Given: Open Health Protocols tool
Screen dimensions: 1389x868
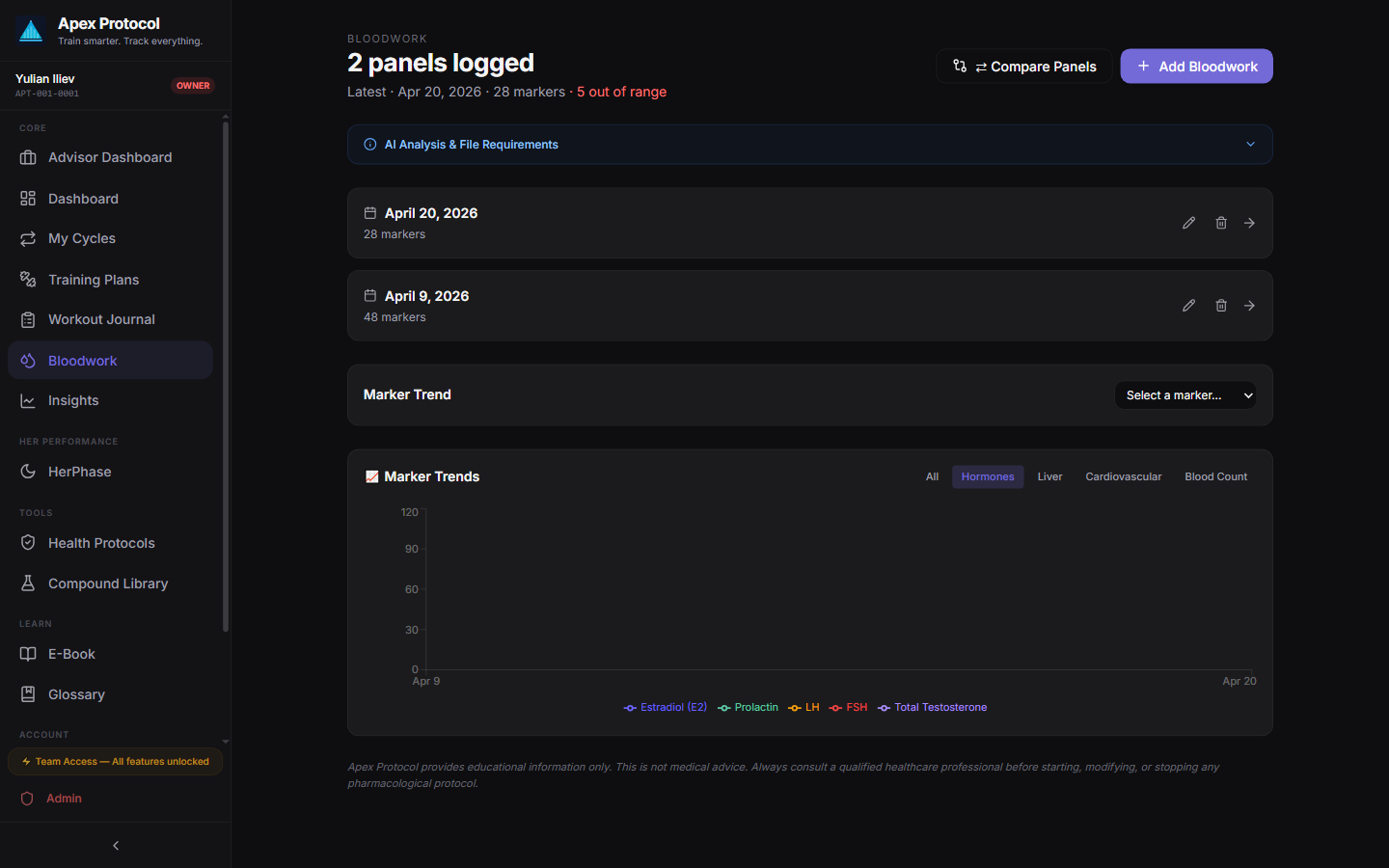Looking at the screenshot, I should pyautogui.click(x=110, y=543).
